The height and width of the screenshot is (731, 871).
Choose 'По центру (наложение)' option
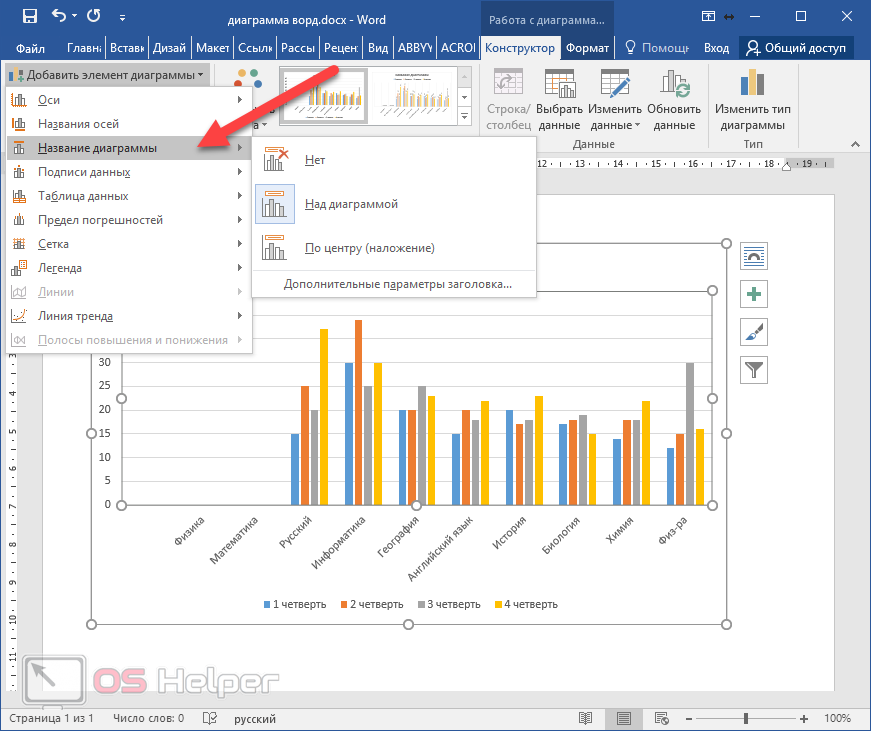(369, 247)
